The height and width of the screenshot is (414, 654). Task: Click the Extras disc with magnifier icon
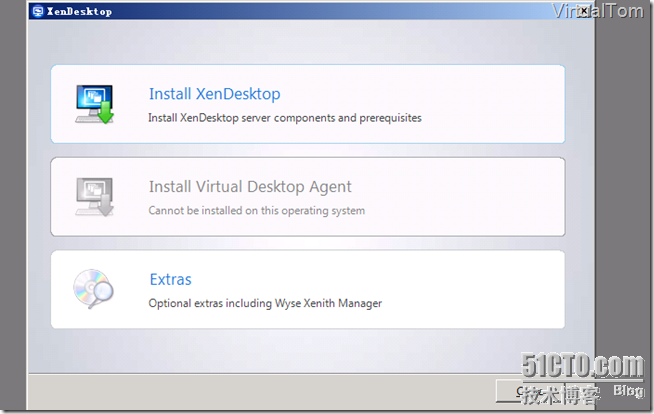click(93, 289)
